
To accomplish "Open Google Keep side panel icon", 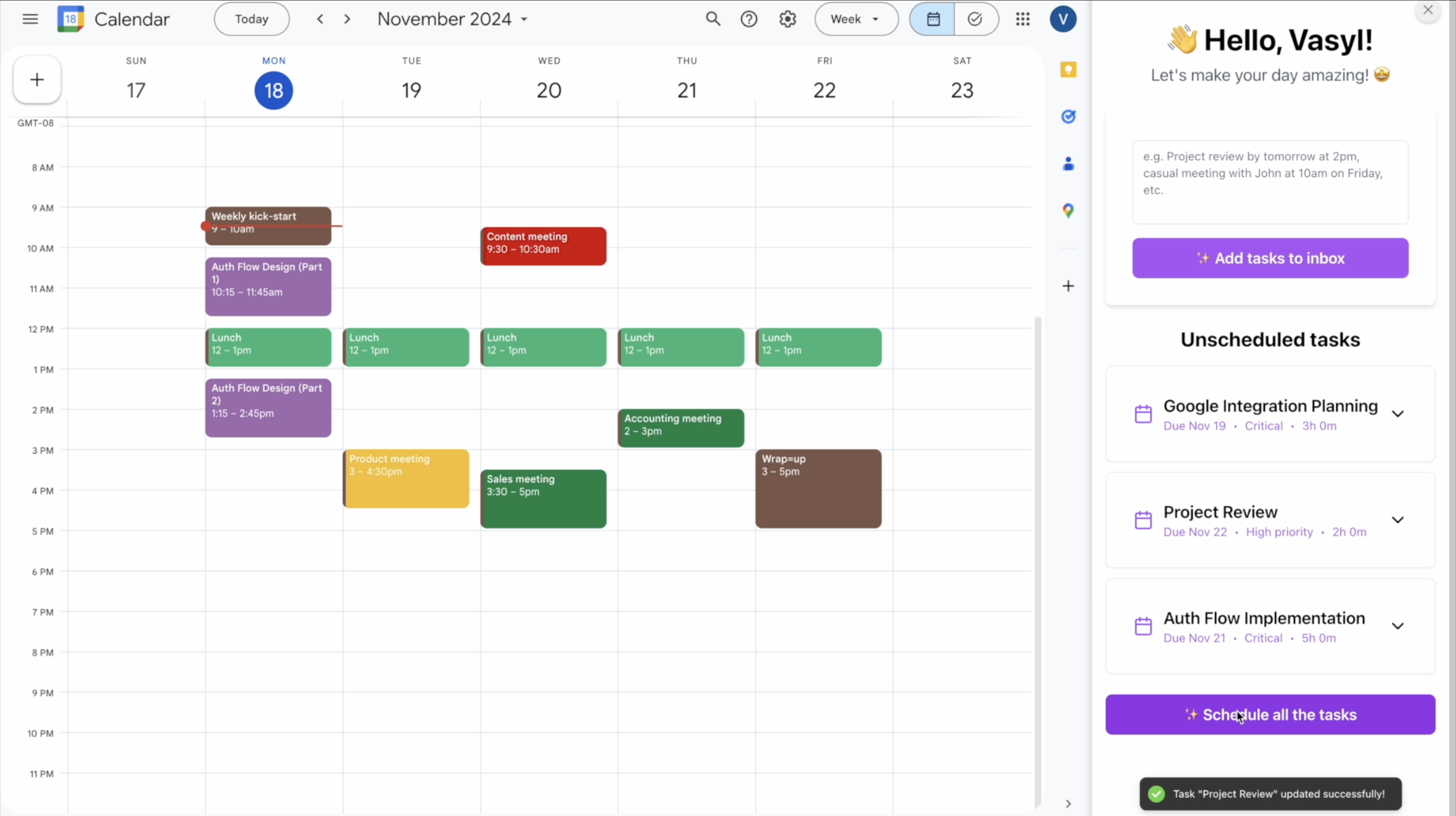I will click(1068, 70).
